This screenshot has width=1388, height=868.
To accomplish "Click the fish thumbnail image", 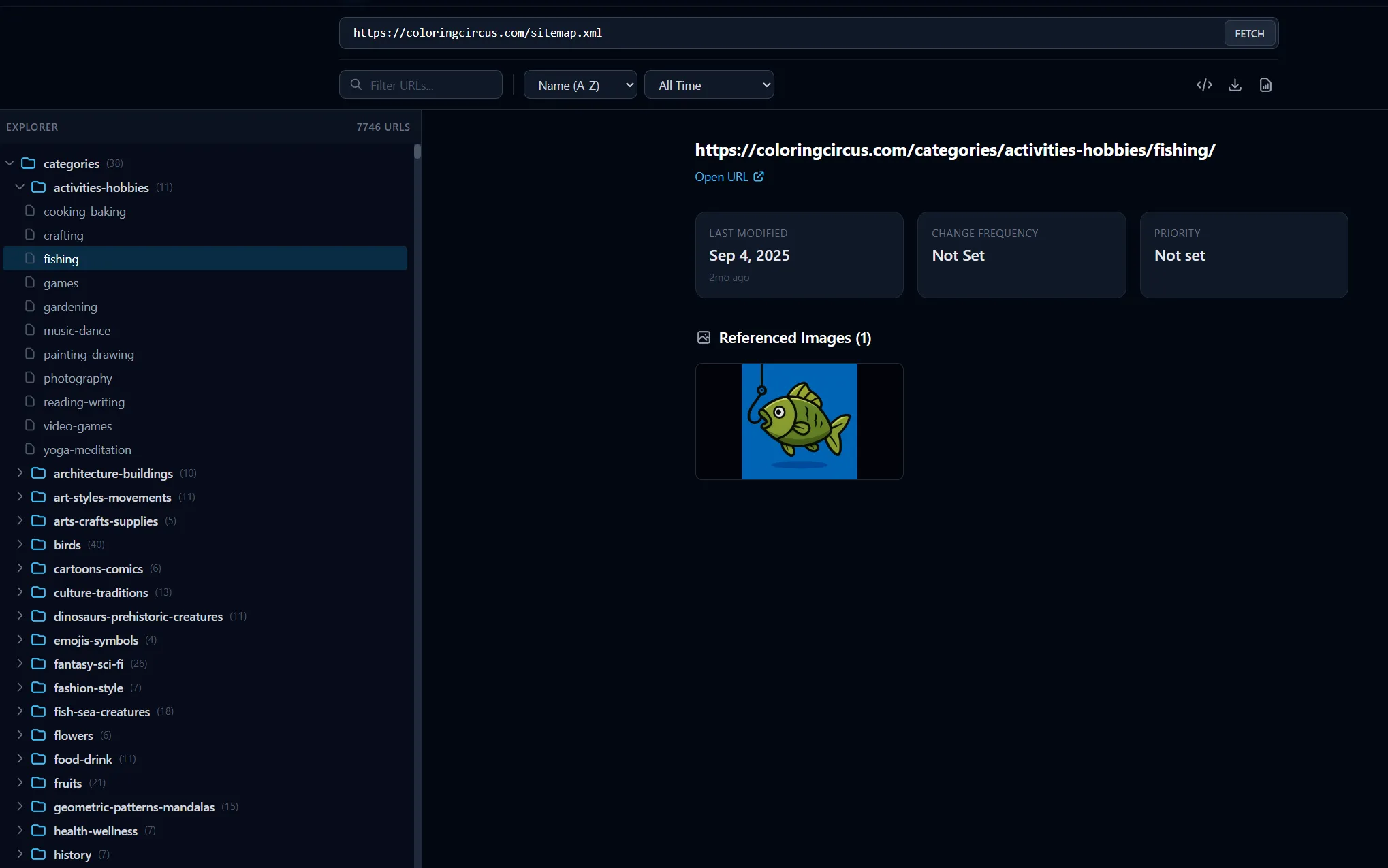I will (x=799, y=421).
